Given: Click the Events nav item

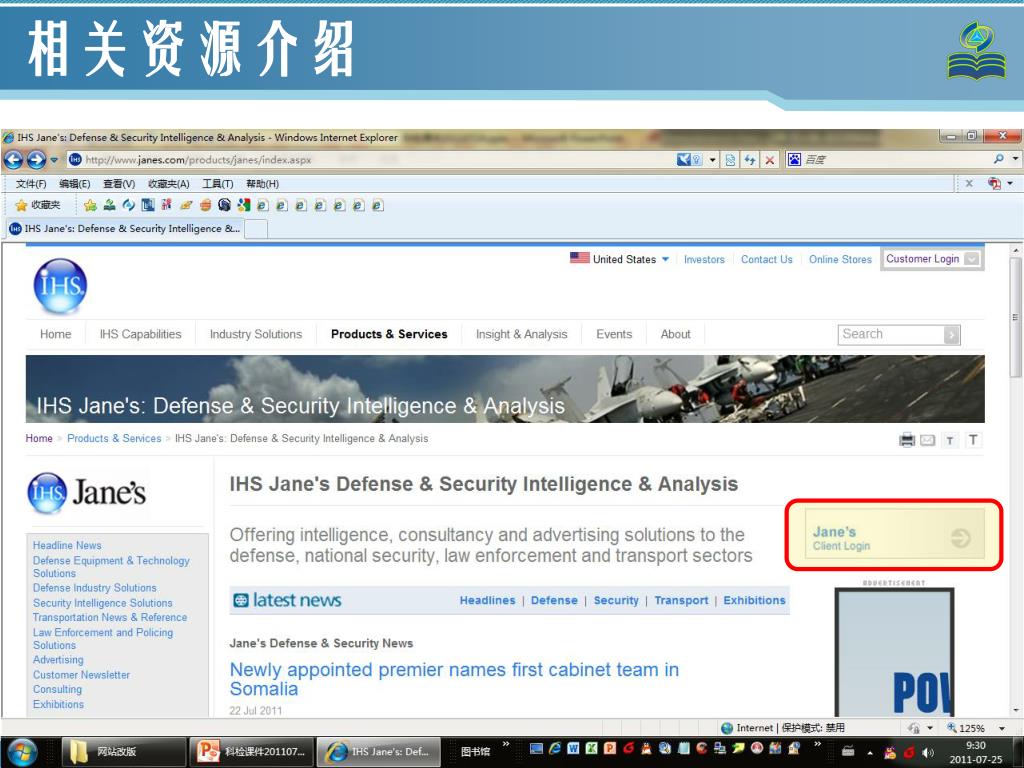Looking at the screenshot, I should [614, 334].
